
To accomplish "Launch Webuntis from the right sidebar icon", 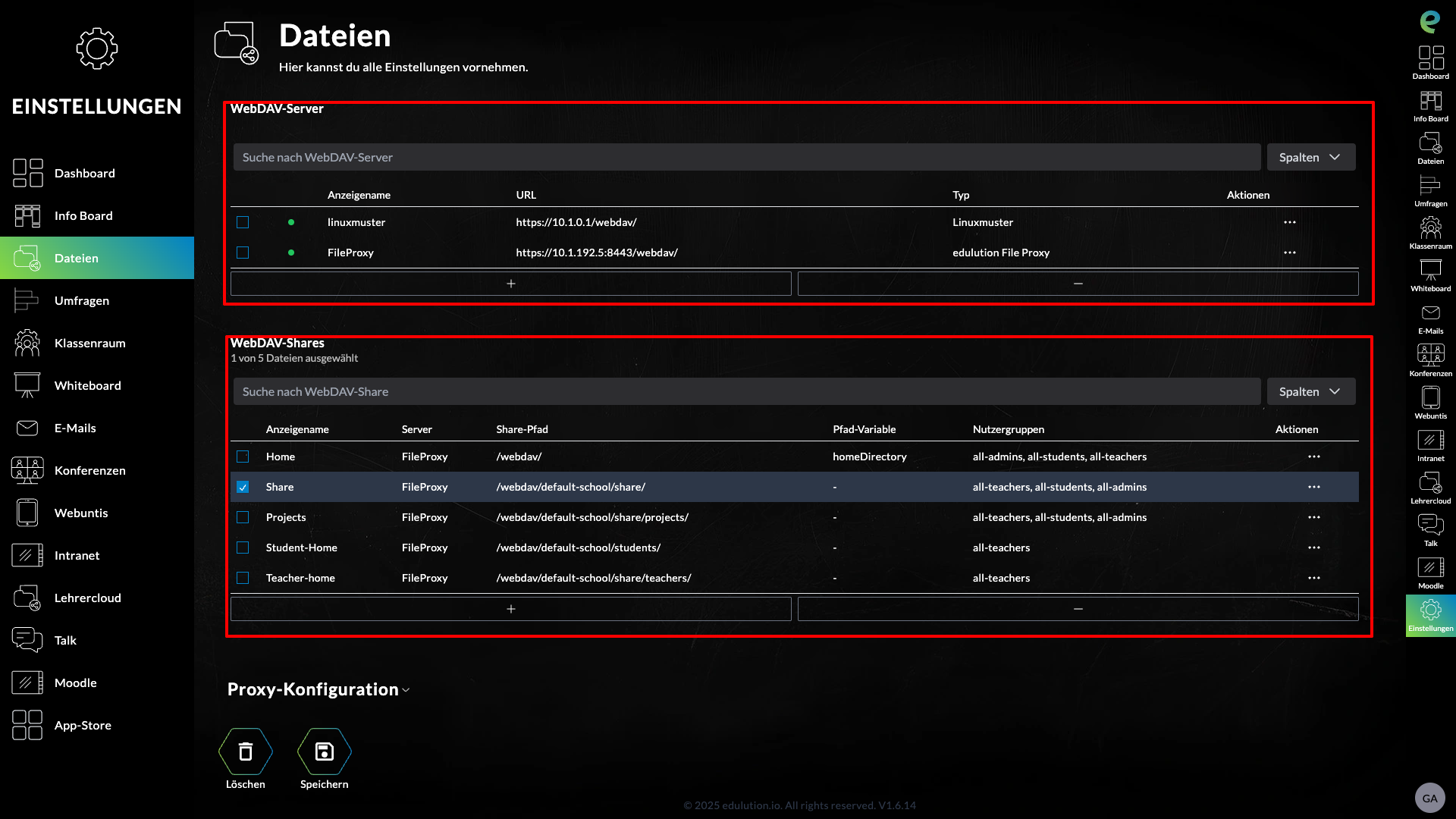I will [1430, 397].
